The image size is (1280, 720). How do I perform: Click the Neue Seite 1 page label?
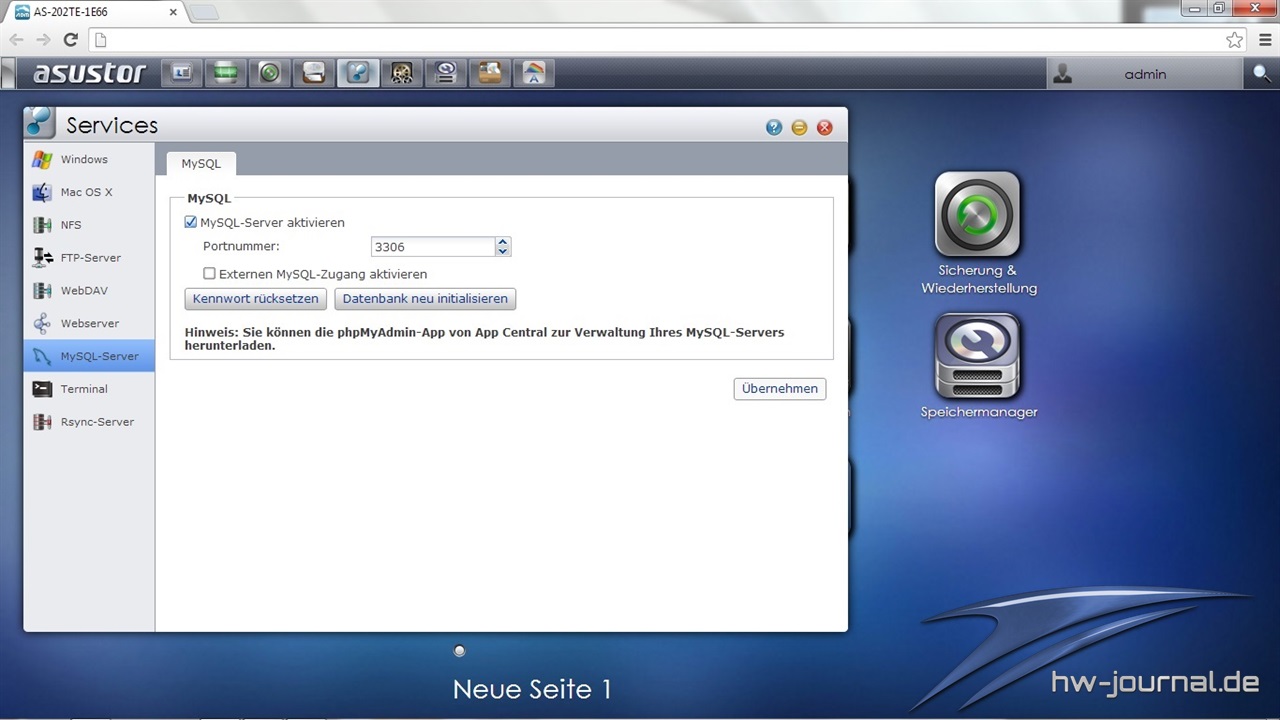click(532, 689)
